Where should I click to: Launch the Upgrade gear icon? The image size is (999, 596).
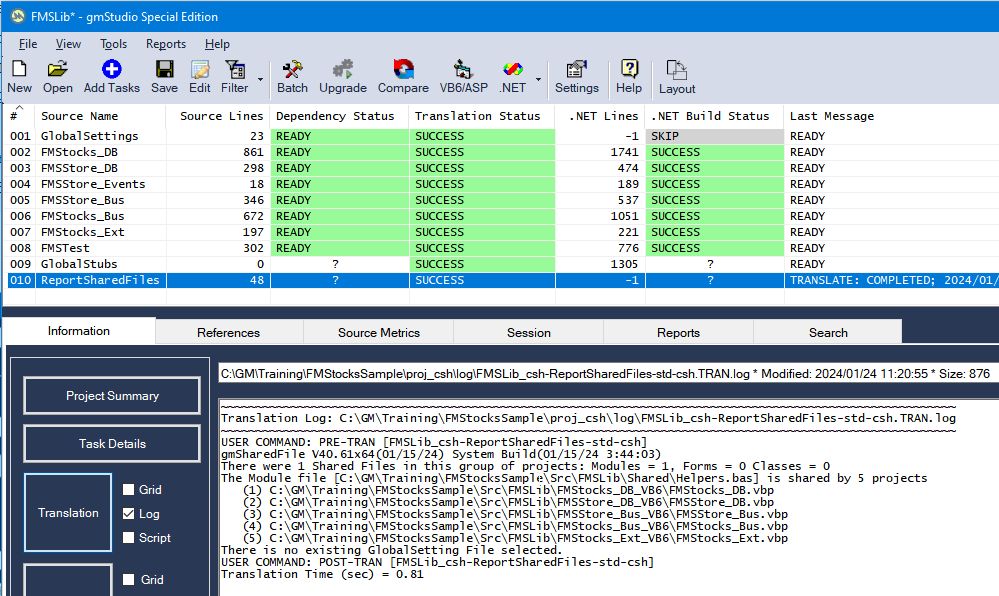coord(343,70)
